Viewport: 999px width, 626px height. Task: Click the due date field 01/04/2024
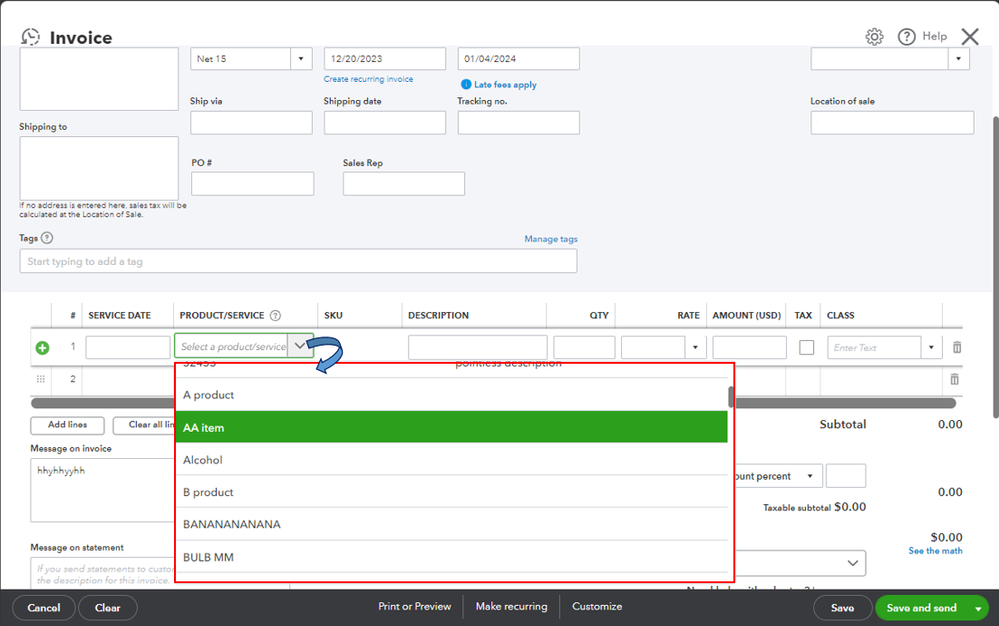[x=519, y=59]
